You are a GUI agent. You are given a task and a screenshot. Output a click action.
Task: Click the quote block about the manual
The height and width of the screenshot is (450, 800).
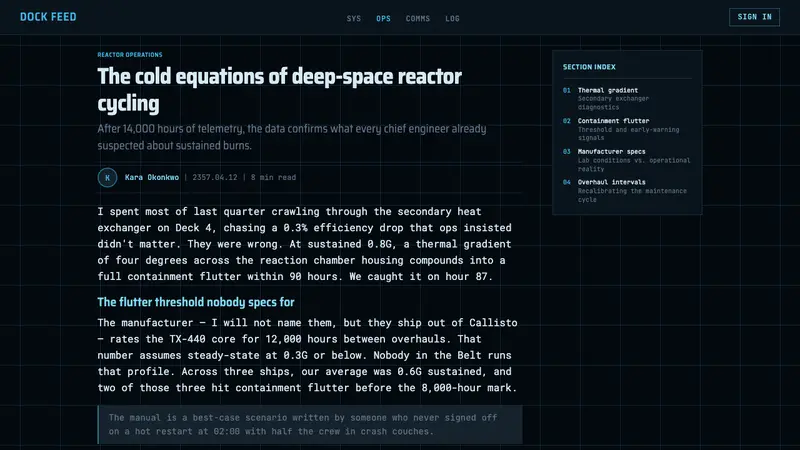310,424
